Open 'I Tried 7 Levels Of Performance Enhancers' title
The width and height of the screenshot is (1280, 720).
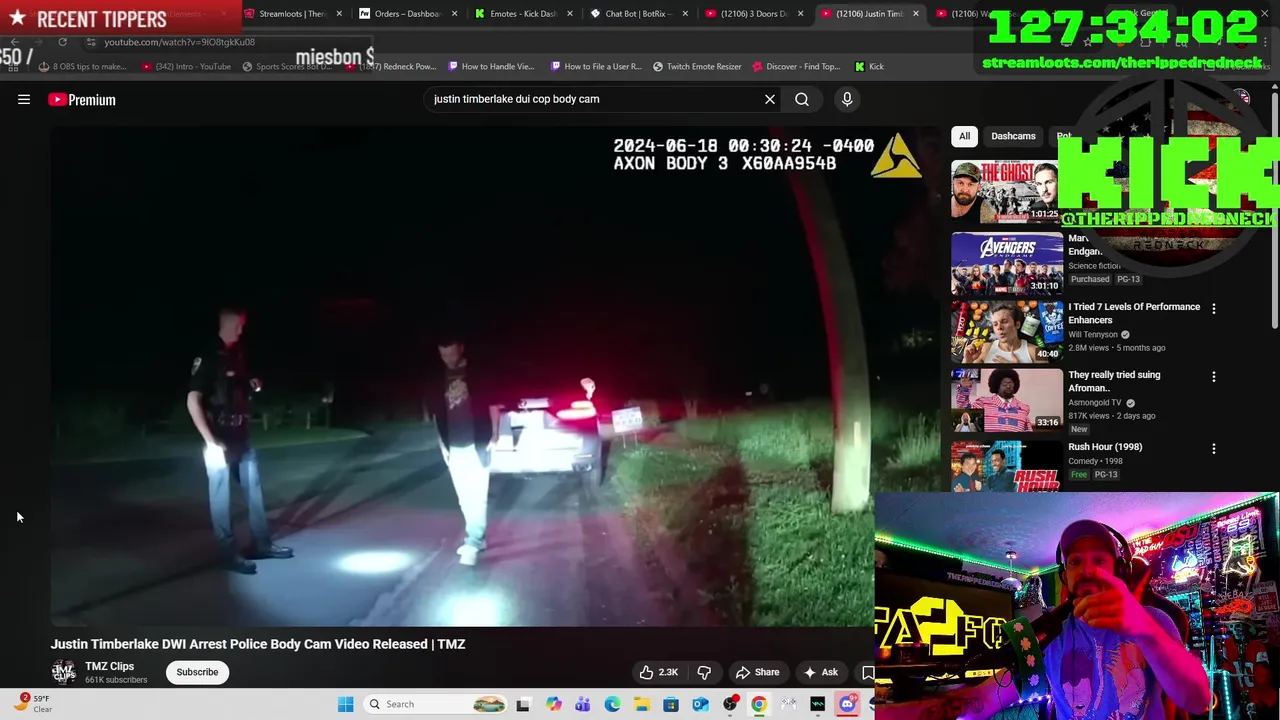click(x=1134, y=313)
